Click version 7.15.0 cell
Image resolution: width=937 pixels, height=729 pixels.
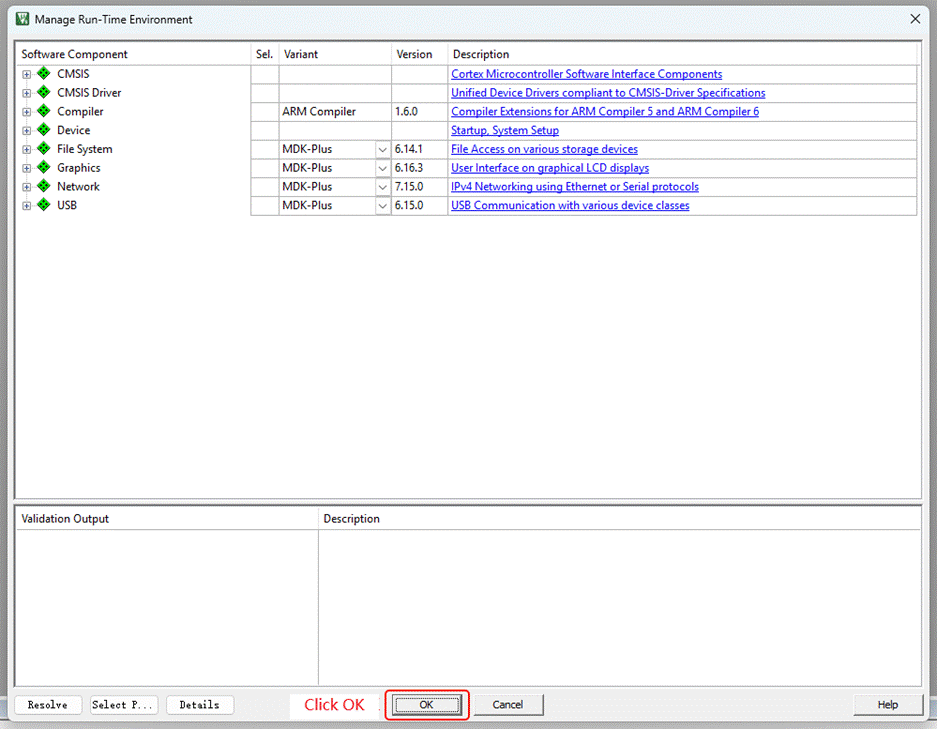[x=419, y=187]
